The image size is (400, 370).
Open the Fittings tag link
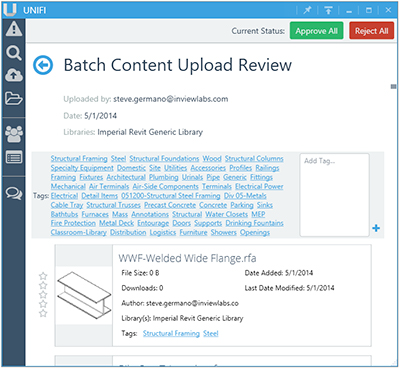tap(261, 177)
